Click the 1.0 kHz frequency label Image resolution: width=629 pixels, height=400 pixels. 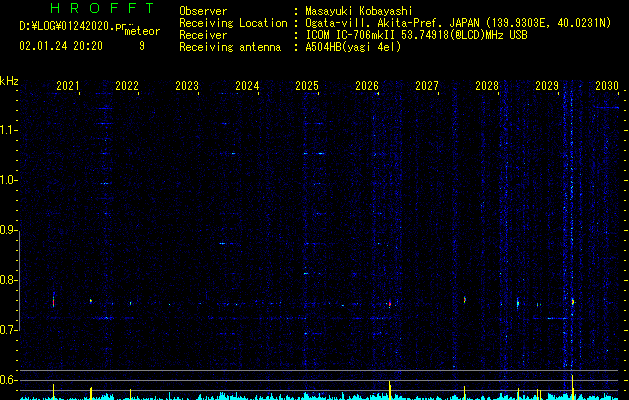pyautogui.click(x=8, y=181)
